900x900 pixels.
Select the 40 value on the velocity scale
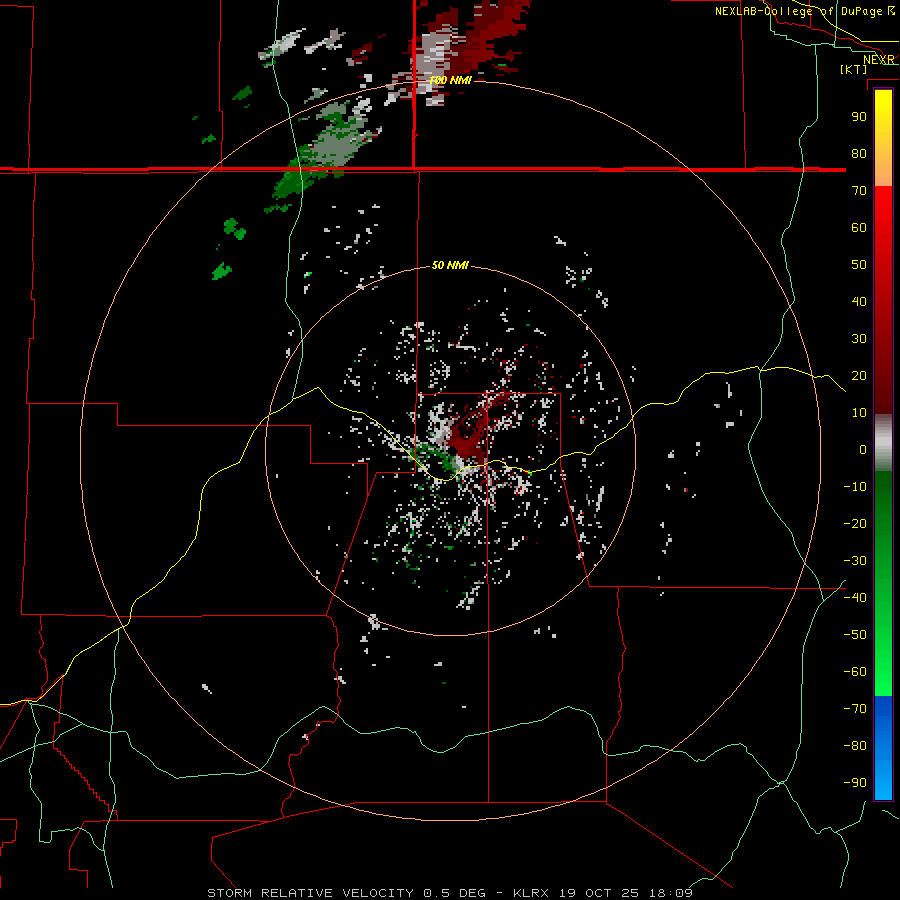click(x=859, y=301)
